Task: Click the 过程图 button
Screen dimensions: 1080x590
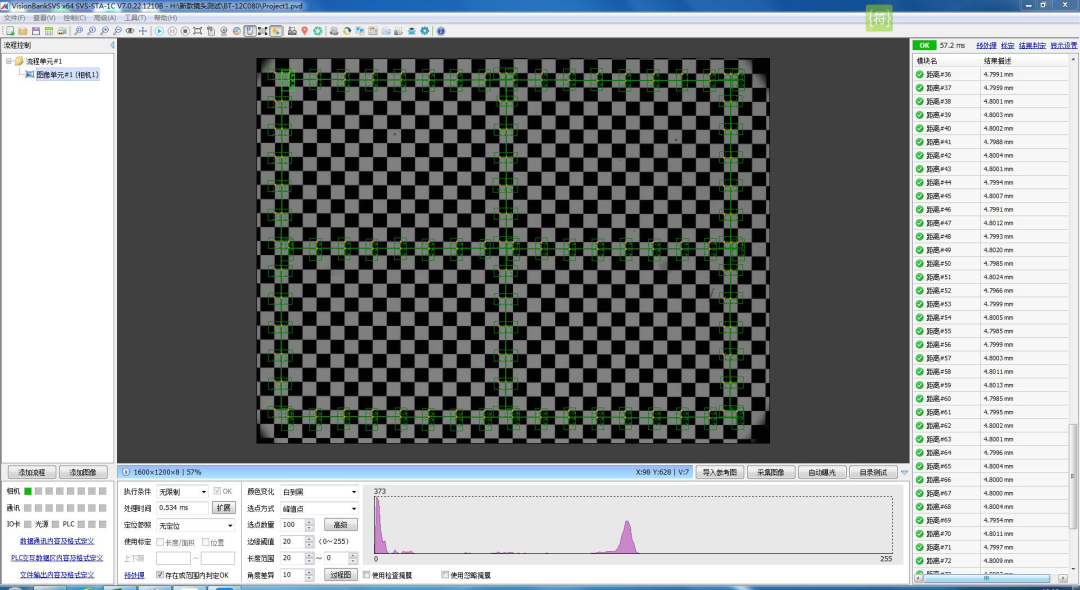Action: (340, 575)
